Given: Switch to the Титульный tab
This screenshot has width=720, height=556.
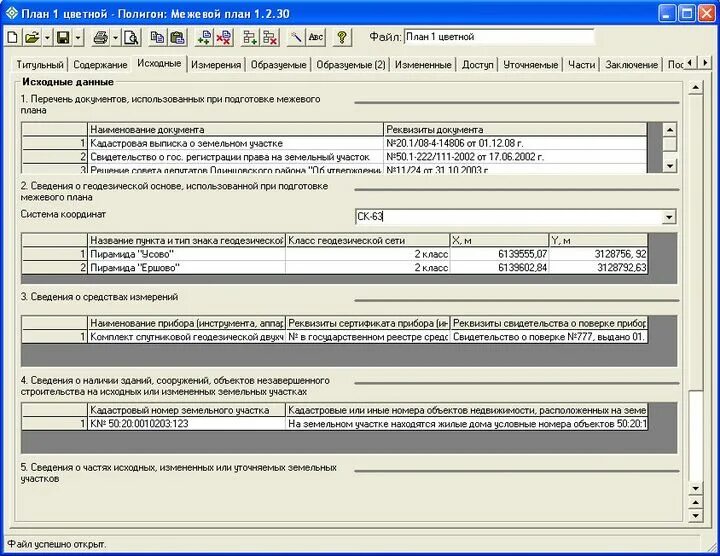Looking at the screenshot, I should coord(40,65).
